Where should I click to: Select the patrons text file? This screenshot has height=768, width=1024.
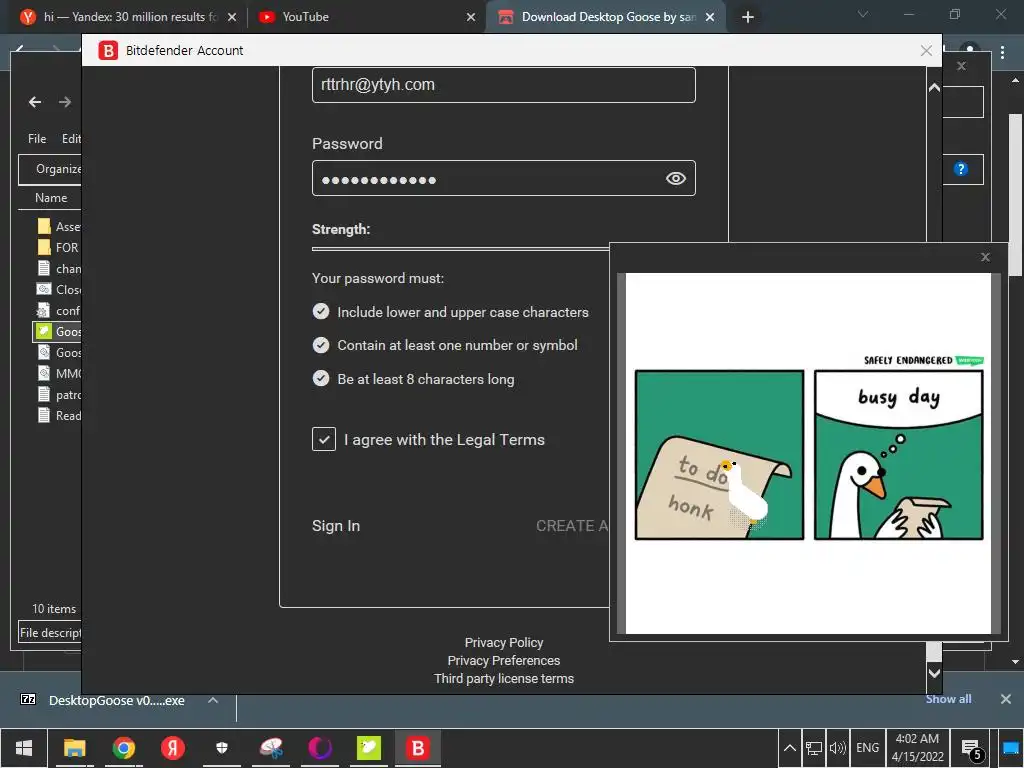tap(59, 394)
